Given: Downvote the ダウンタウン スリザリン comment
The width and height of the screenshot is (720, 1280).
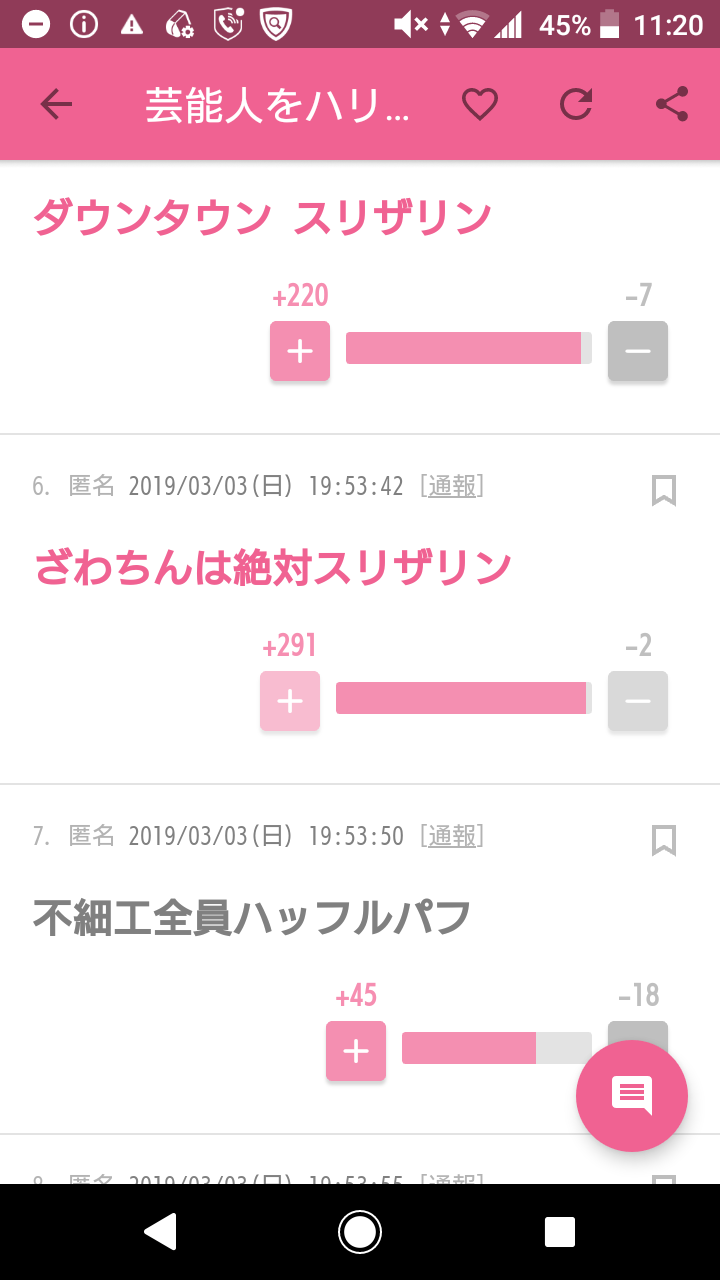Looking at the screenshot, I should [638, 351].
